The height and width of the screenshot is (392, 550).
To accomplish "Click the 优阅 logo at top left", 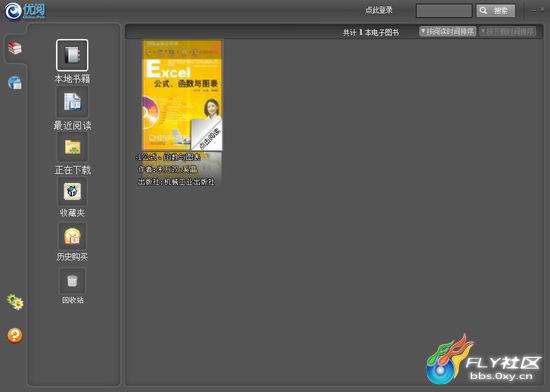I will 25,11.
